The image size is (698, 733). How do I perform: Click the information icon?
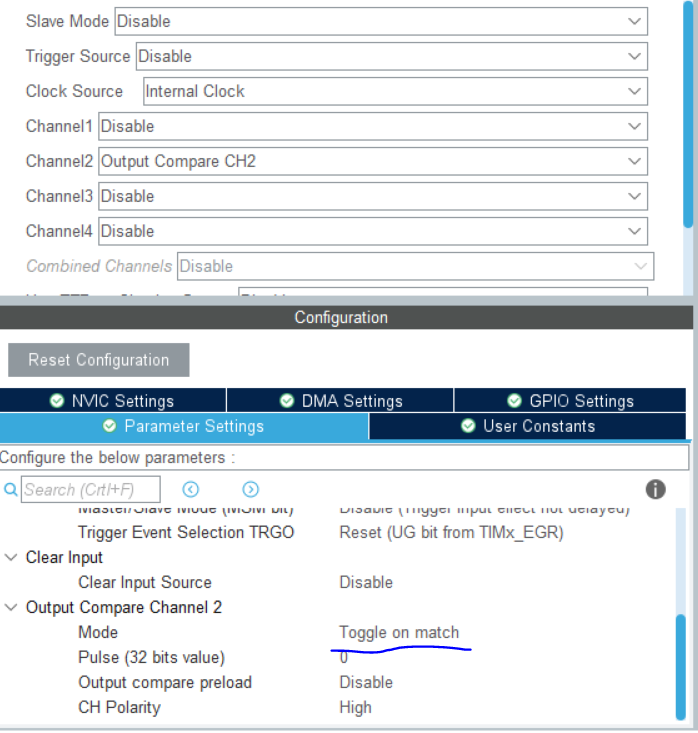(x=655, y=489)
